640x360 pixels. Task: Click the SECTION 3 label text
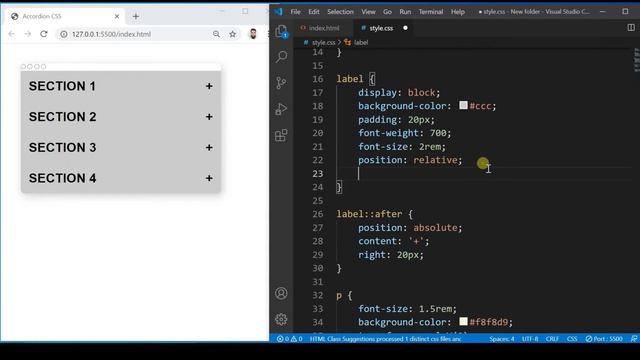pyautogui.click(x=62, y=147)
